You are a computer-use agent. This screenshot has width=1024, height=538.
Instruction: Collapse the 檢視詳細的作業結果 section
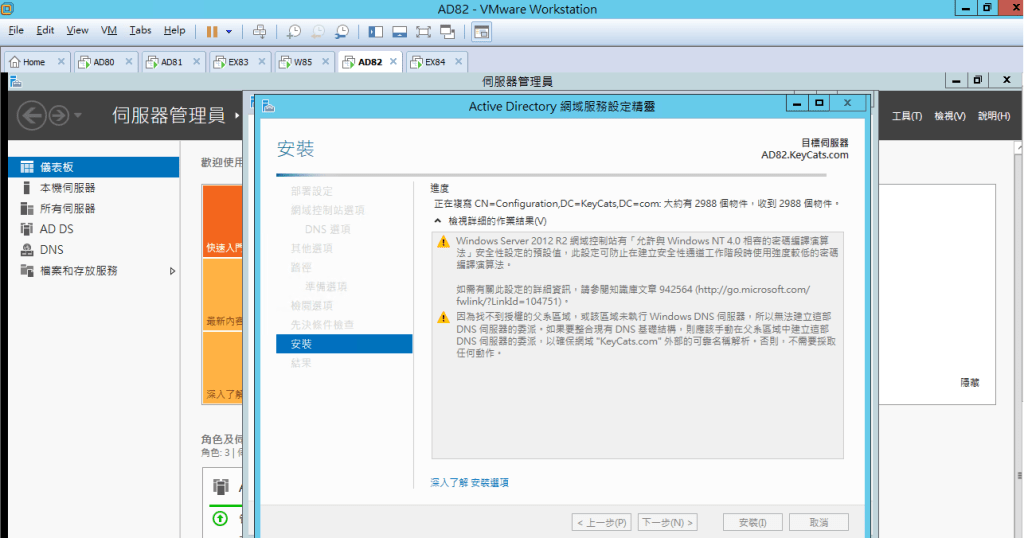[x=438, y=221]
